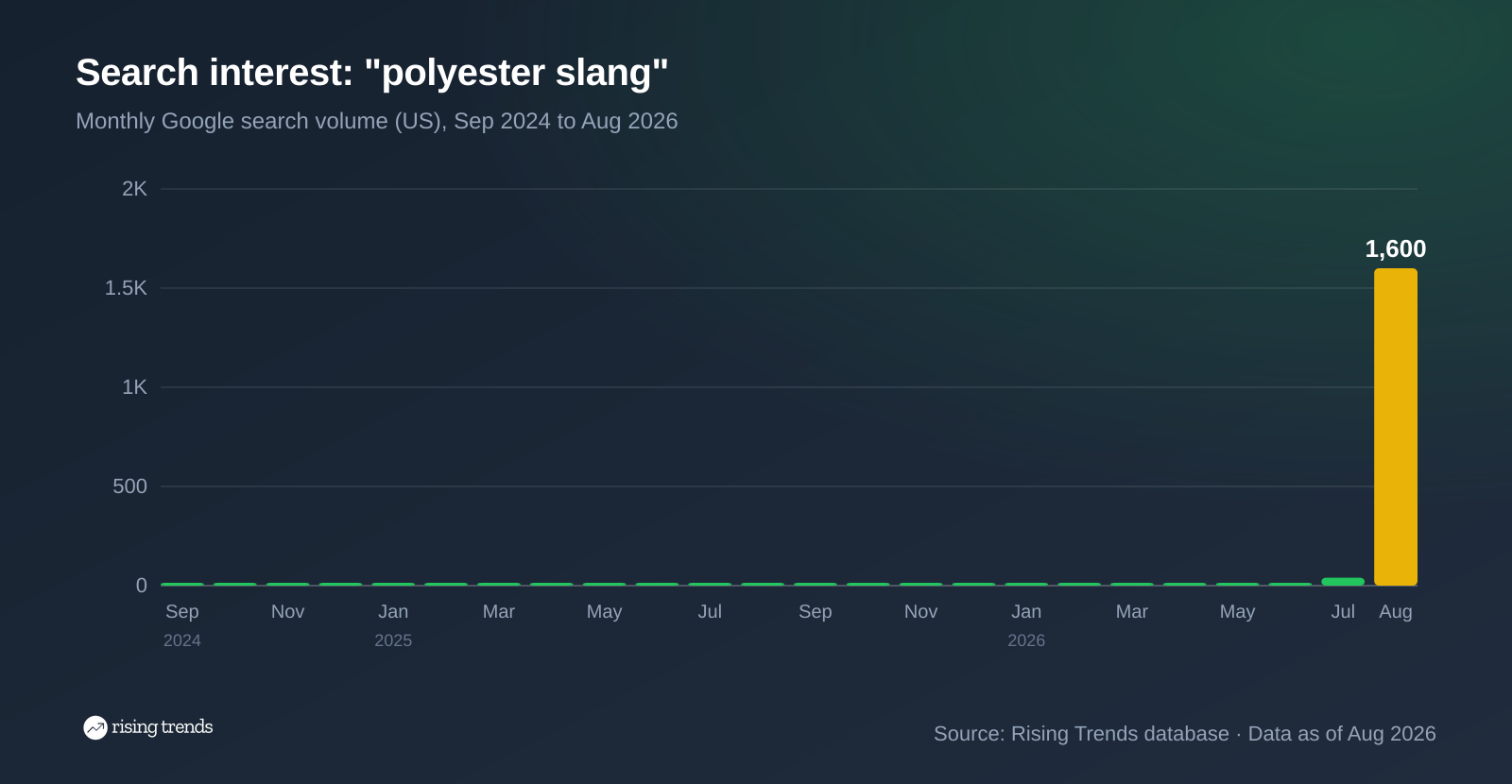Click the Jan label above year 2025

point(393,612)
